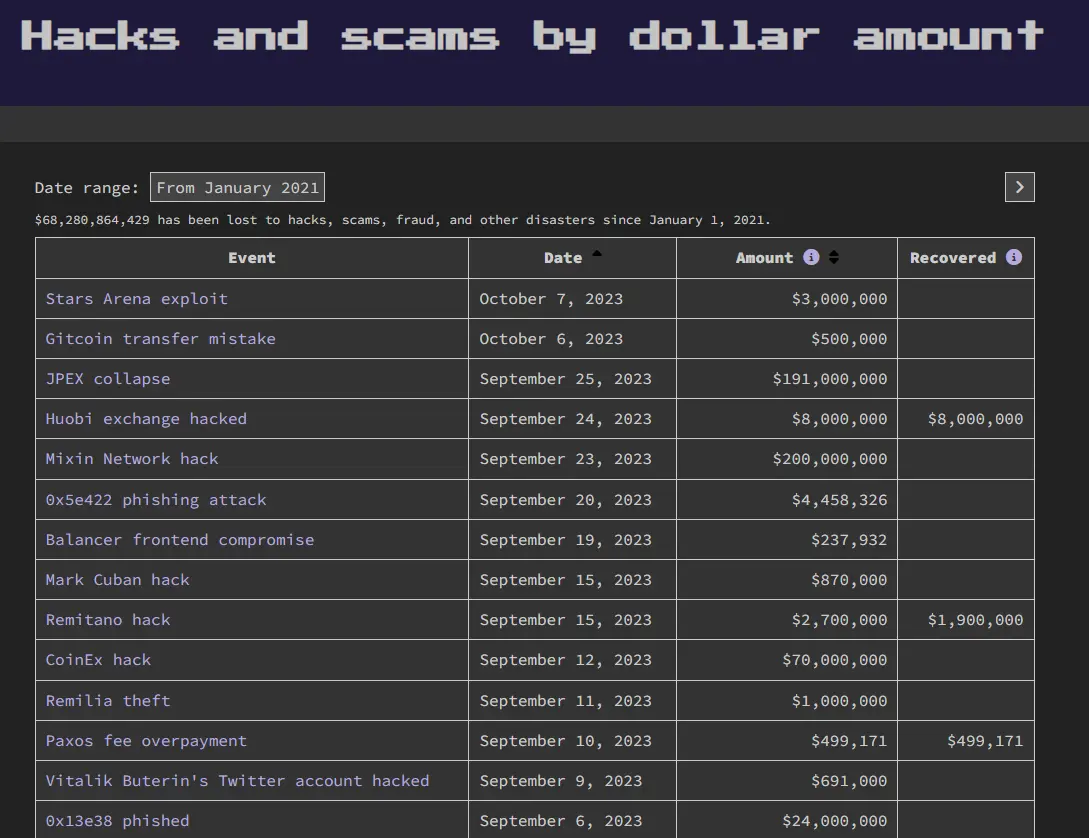Screen dimensions: 1089x838
Task: Click the 'Date range:' label
Action: [87, 187]
